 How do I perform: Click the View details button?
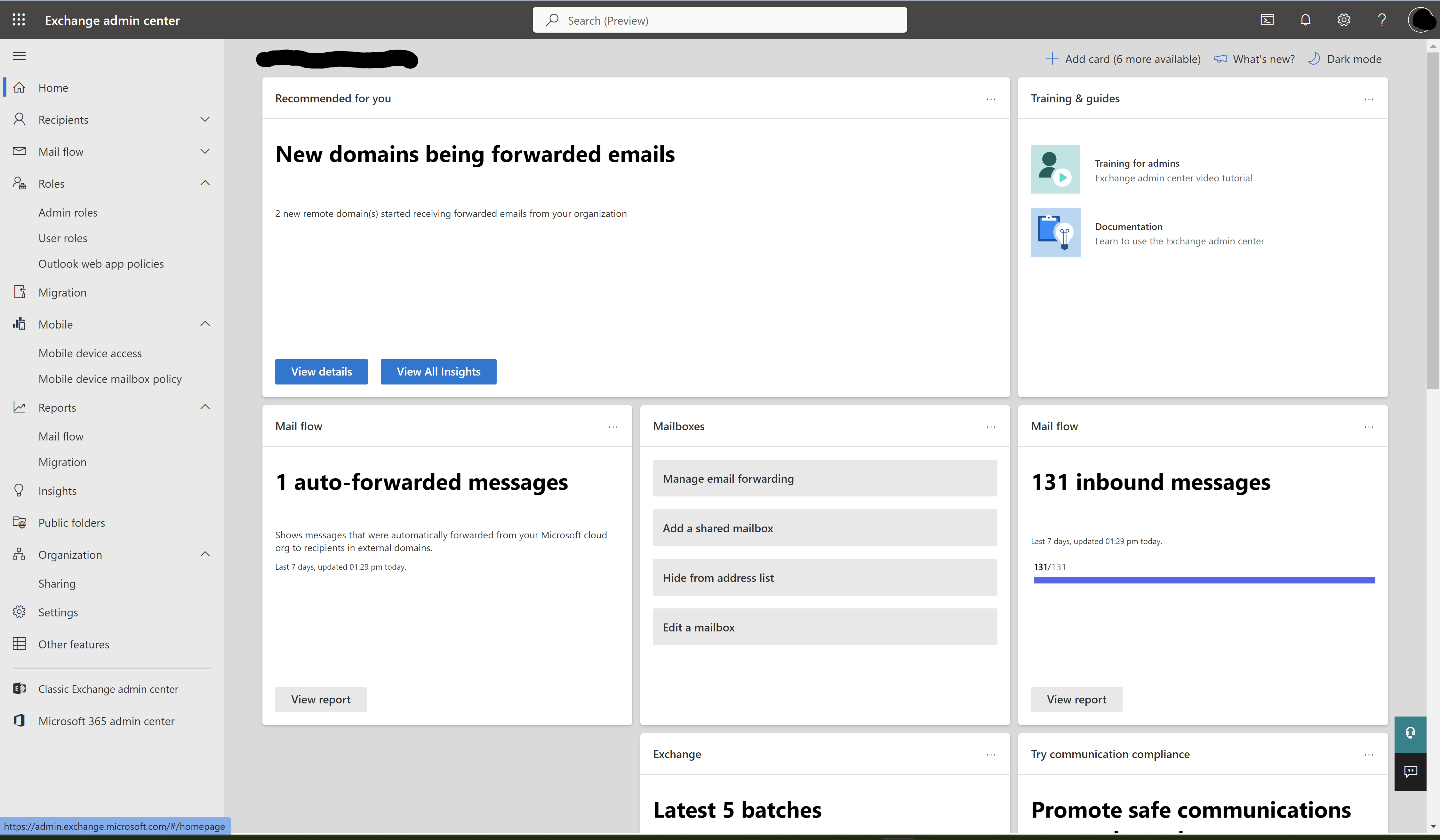(x=321, y=372)
